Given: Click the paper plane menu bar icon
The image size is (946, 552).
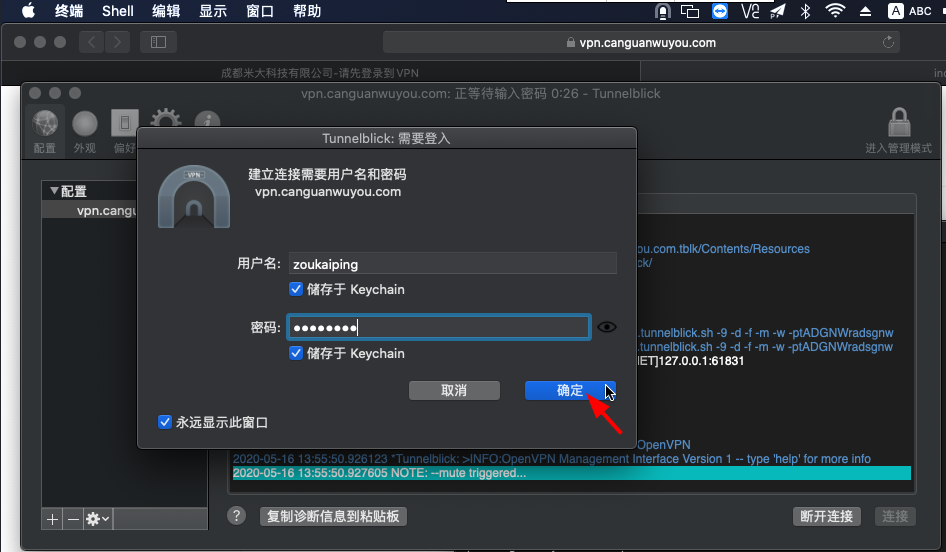Looking at the screenshot, I should coord(778,11).
